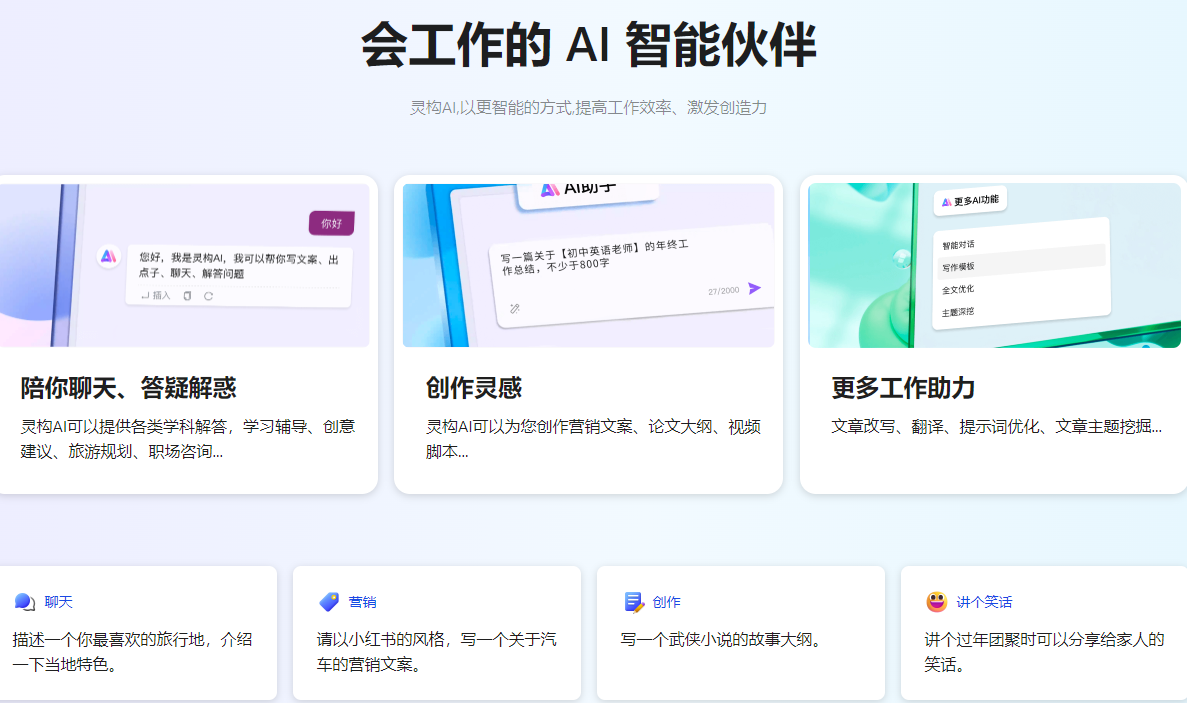This screenshot has height=703, width=1187.
Task: Click the chat bubble icon beside 聊天
Action: pyautogui.click(x=25, y=602)
